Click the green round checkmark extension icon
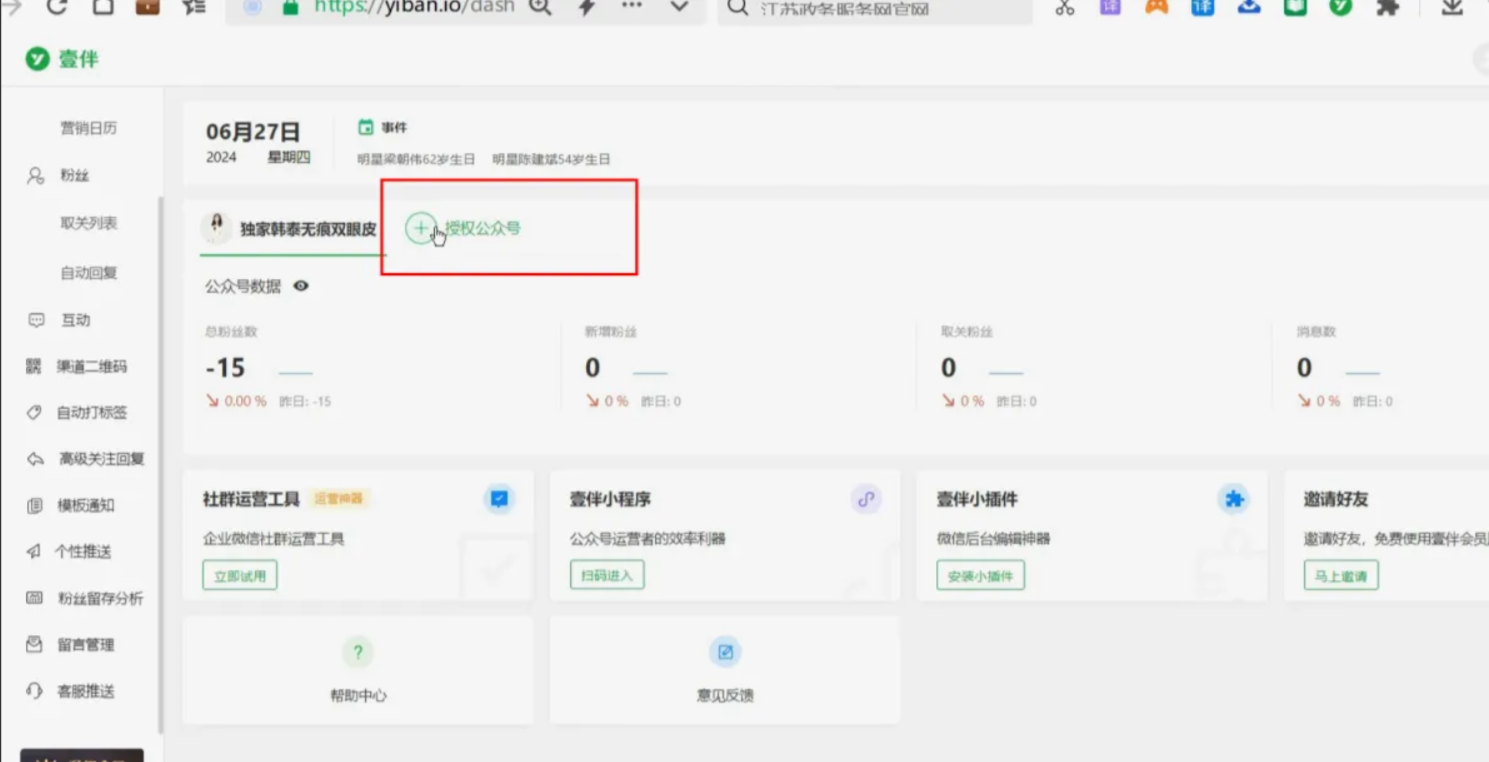The image size is (1489, 762). point(1340,6)
